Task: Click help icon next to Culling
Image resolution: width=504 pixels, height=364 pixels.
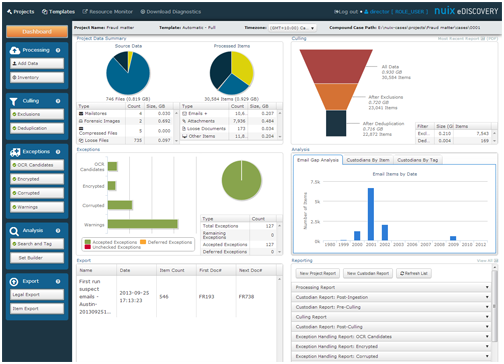Action: pyautogui.click(x=58, y=101)
